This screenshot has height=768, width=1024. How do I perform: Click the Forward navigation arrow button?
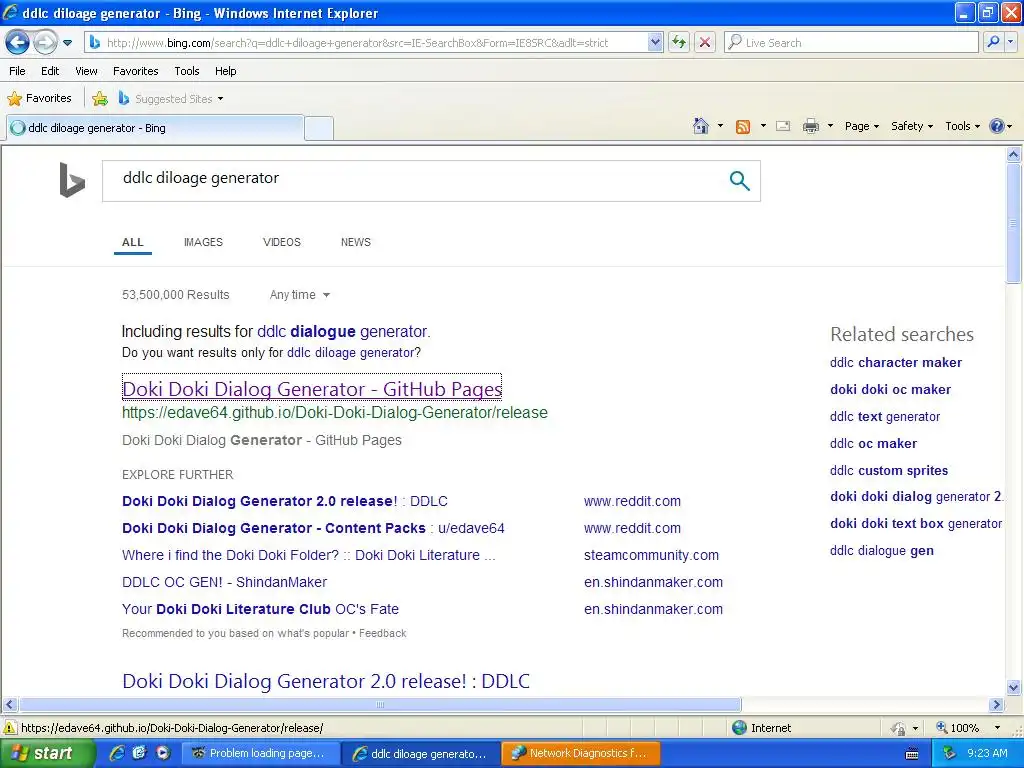click(45, 43)
